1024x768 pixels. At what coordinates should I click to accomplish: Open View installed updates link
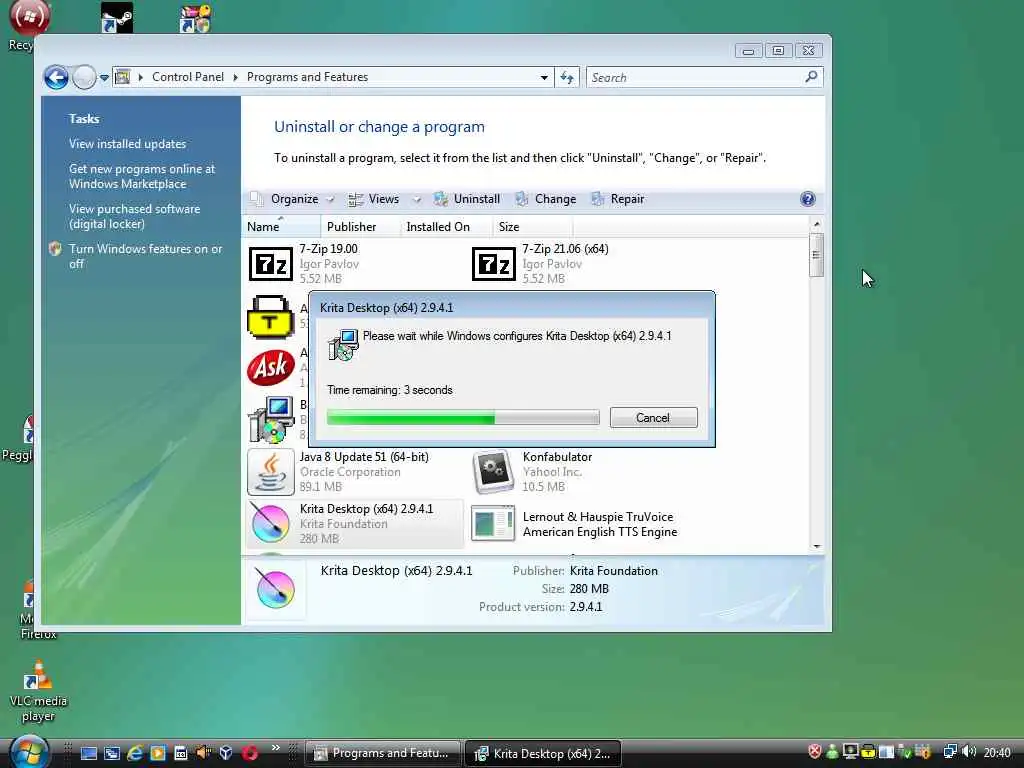[127, 144]
